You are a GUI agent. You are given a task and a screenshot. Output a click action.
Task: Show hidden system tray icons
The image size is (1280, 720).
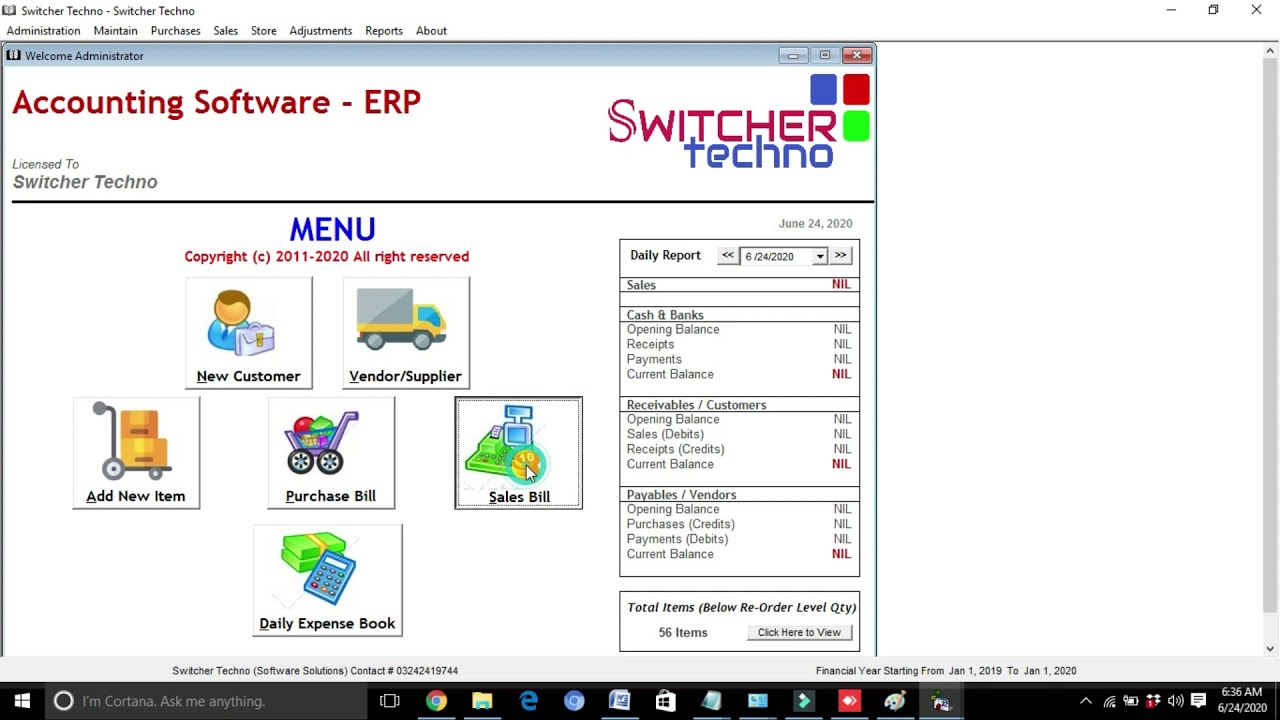(x=1086, y=701)
